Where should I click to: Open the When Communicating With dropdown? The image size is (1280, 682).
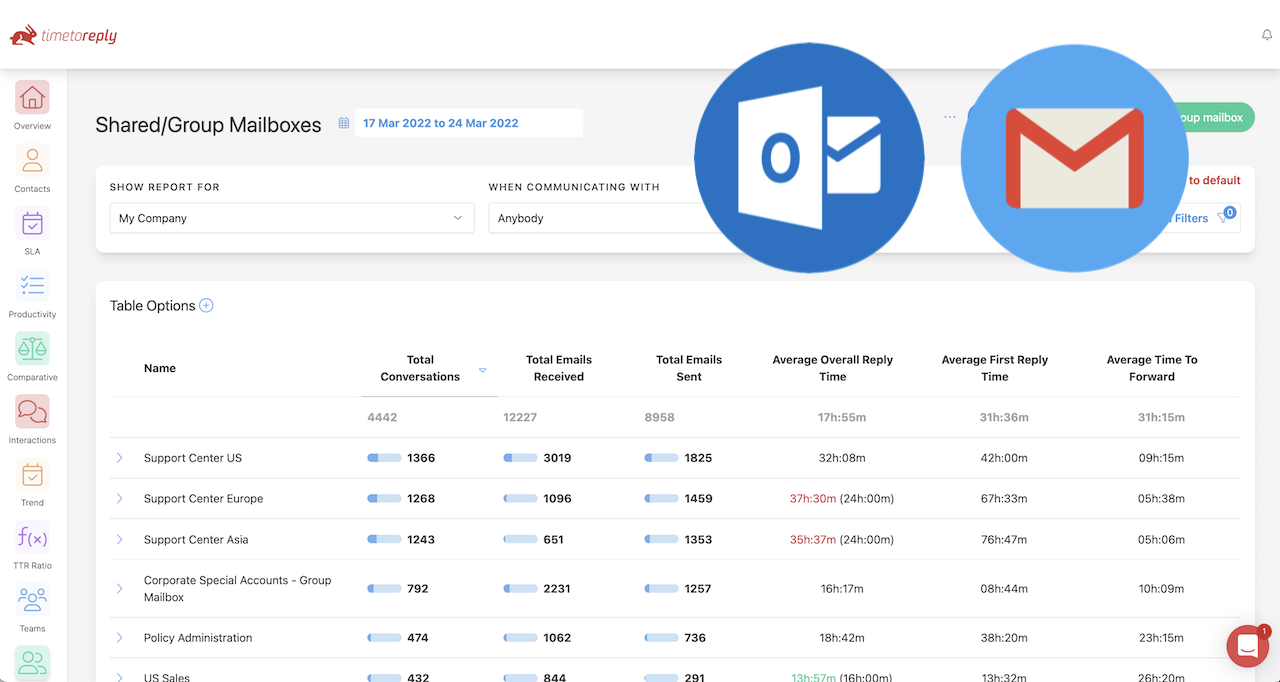click(x=596, y=218)
